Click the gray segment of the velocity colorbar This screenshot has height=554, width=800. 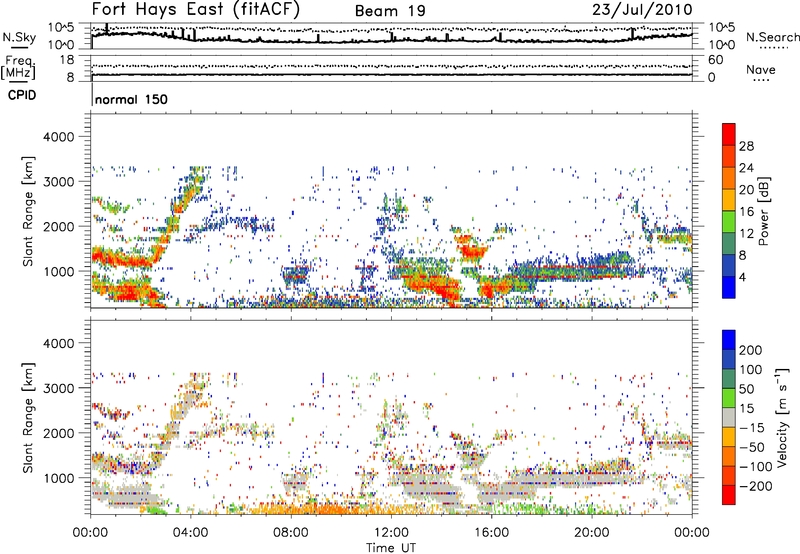(729, 417)
